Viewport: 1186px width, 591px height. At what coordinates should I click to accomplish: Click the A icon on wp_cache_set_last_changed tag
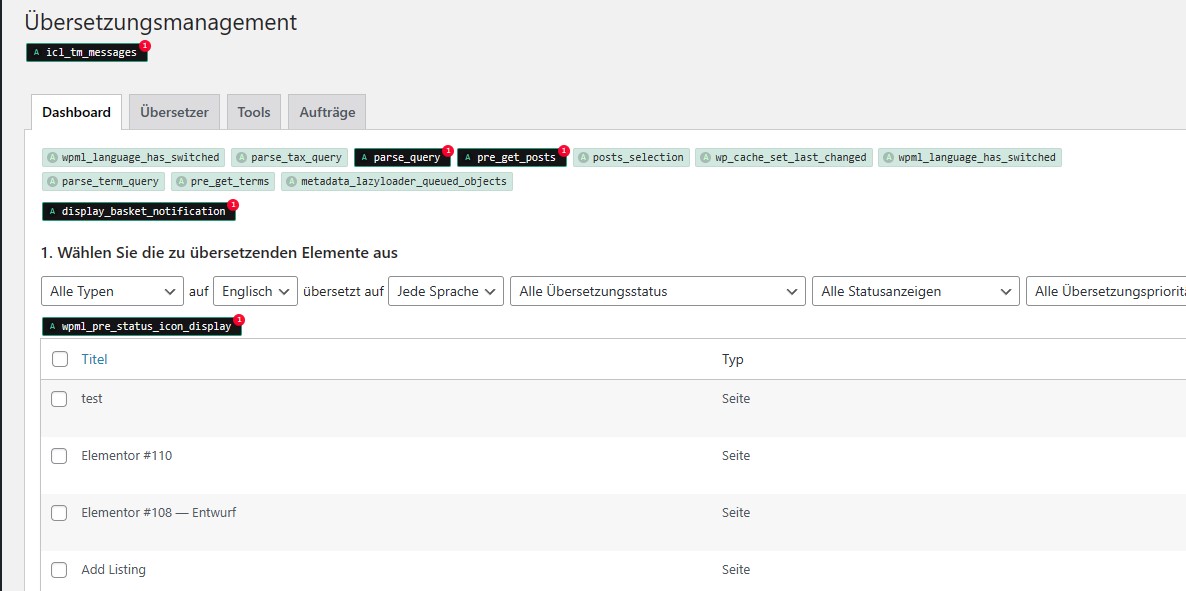[x=706, y=157]
